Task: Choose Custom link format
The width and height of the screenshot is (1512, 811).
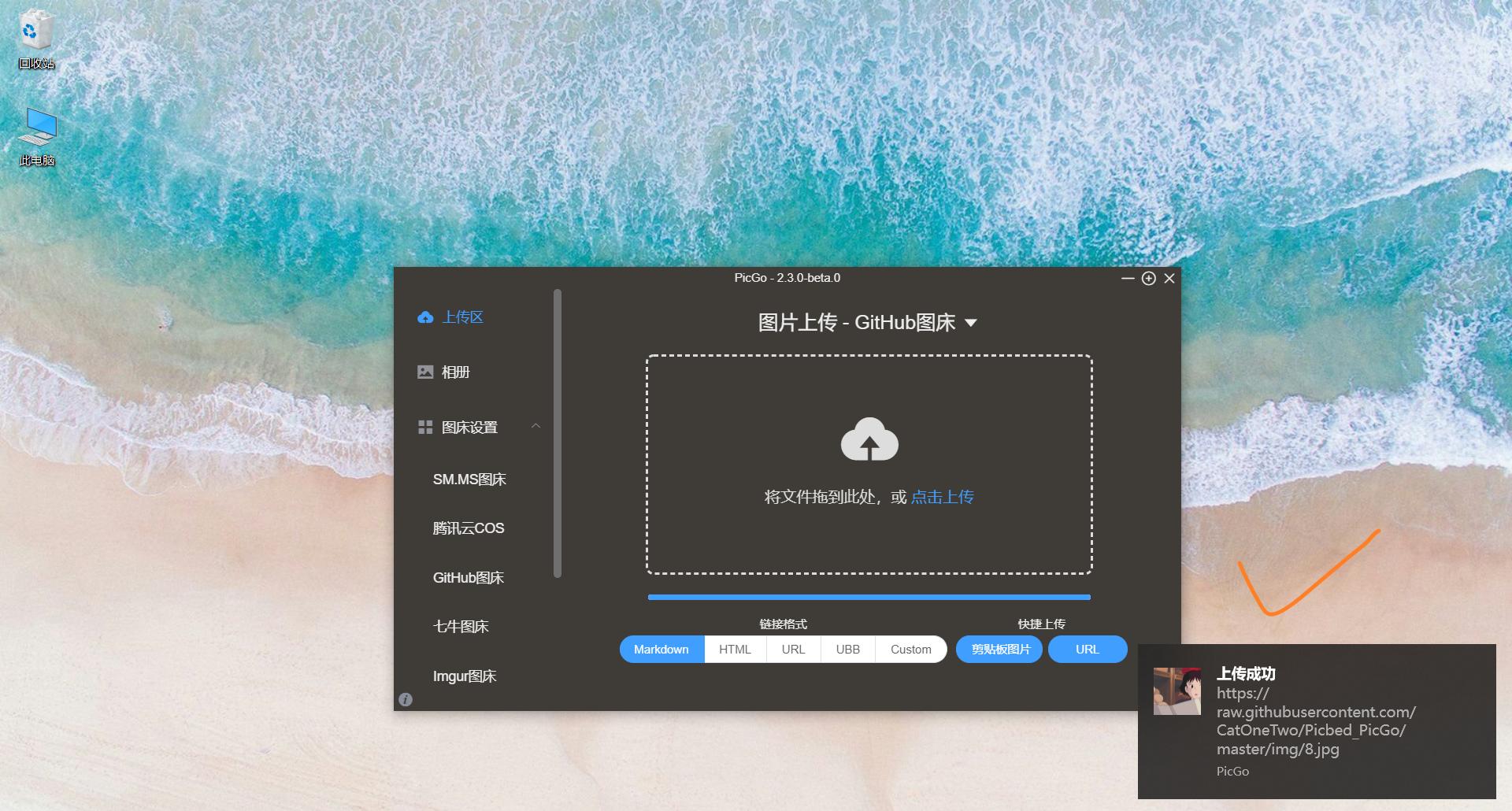Action: (911, 650)
